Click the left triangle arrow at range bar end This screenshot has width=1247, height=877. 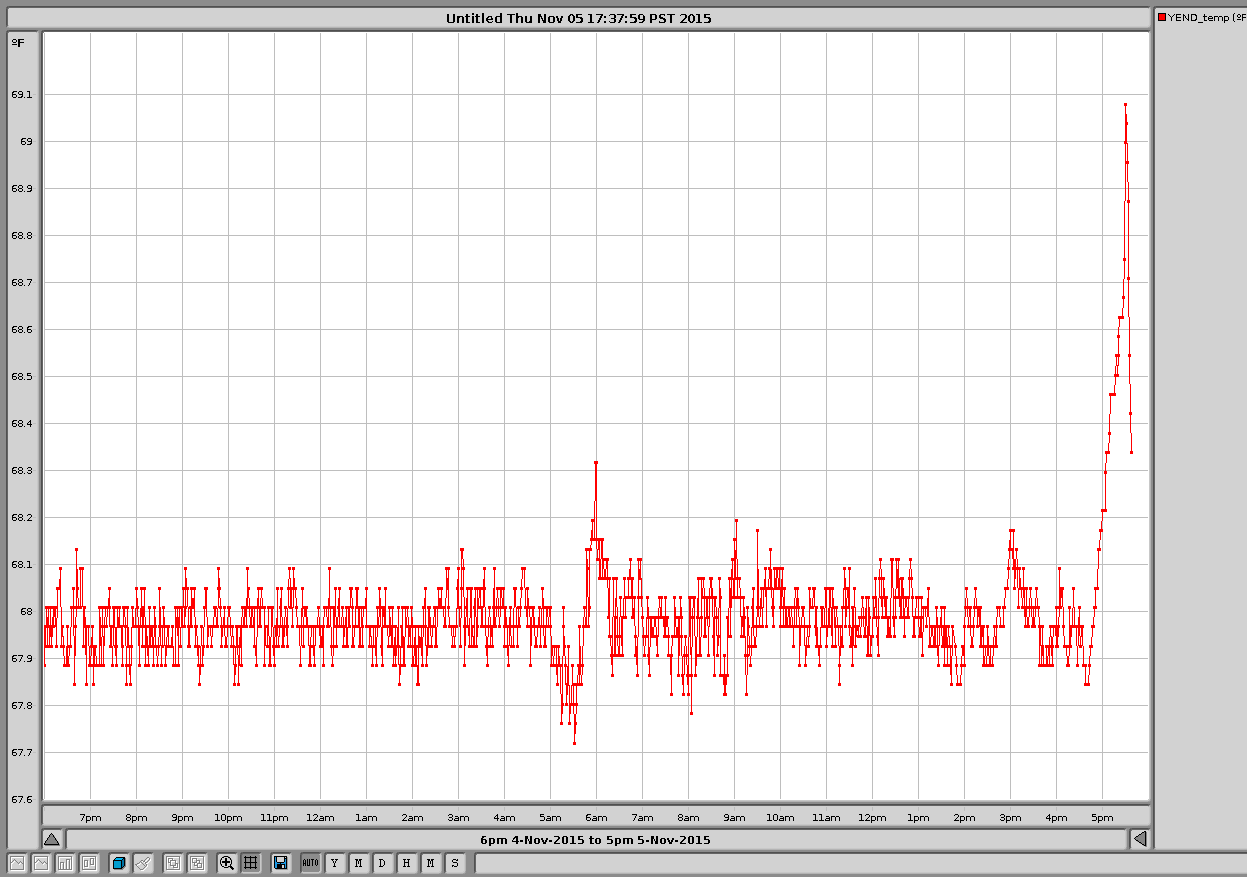point(1140,839)
